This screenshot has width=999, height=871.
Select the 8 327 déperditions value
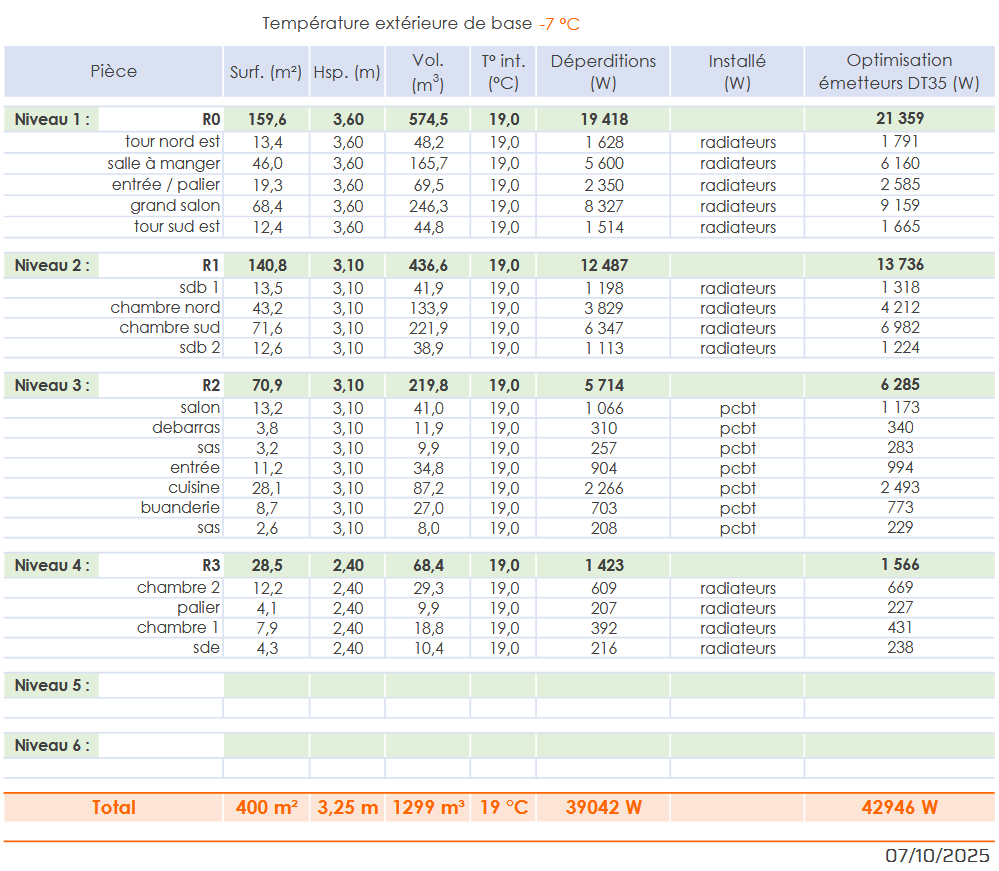(603, 206)
